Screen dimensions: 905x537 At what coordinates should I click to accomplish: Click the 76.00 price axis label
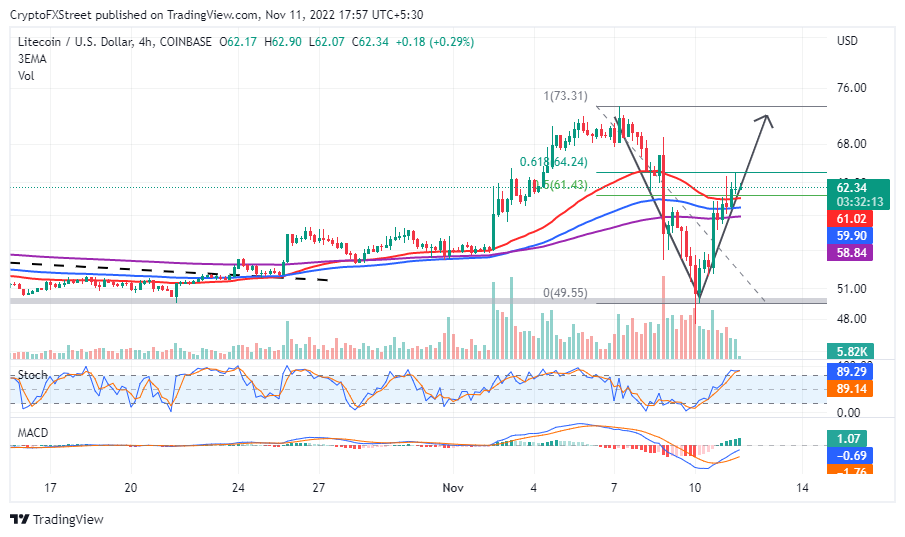pyautogui.click(x=852, y=88)
